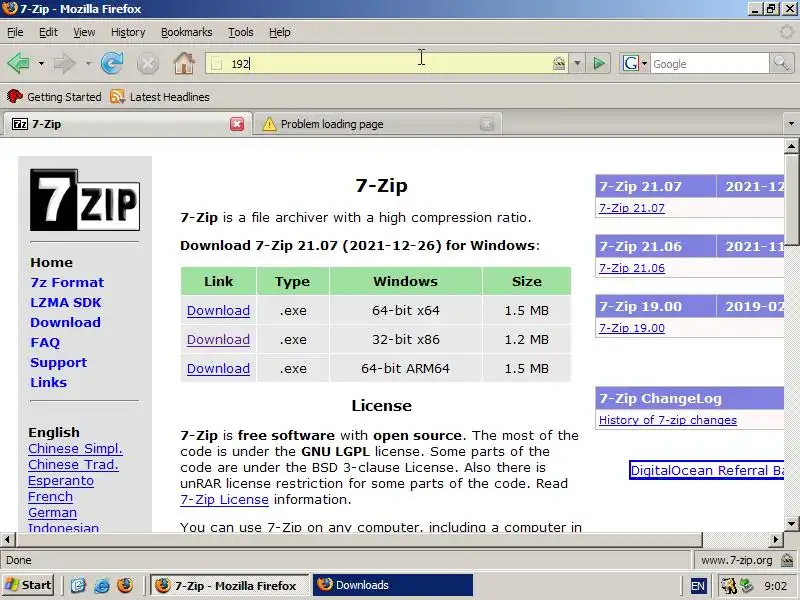Click the network tray icon beside the clock

coord(746,585)
